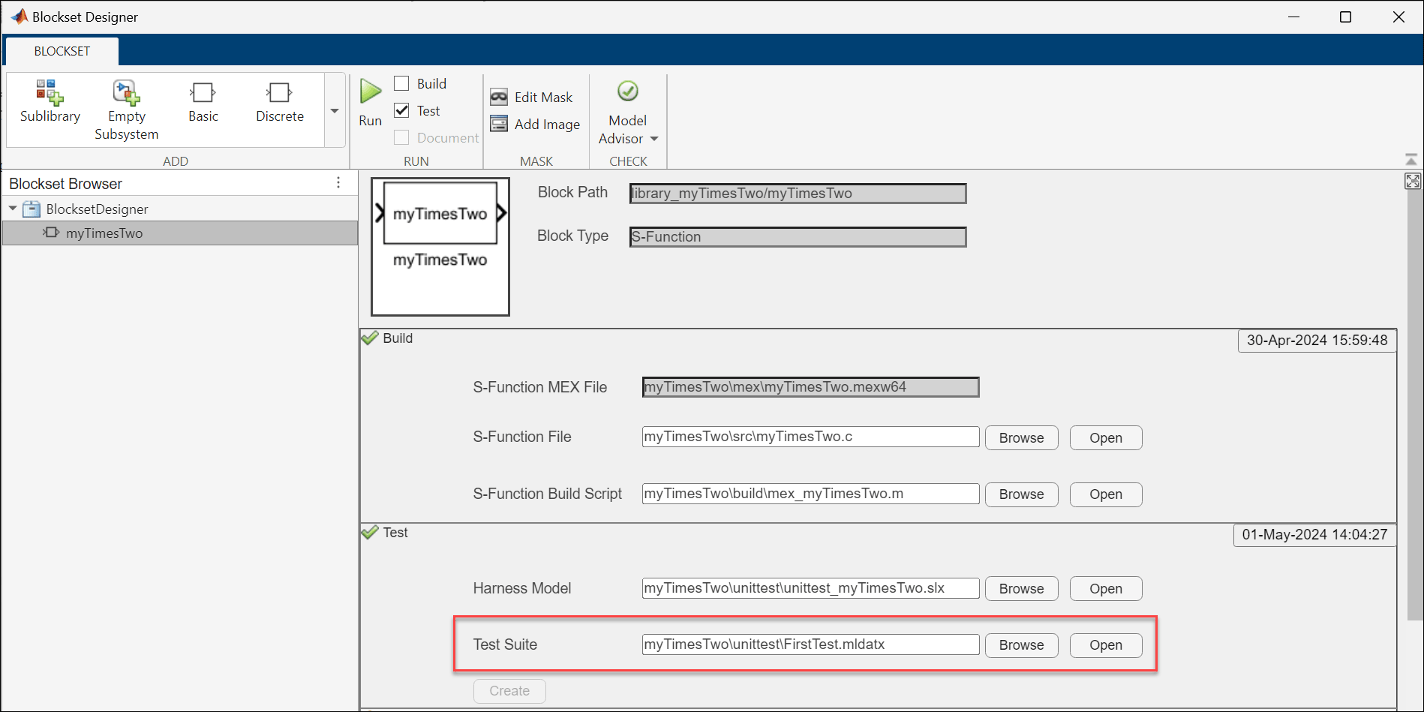Browse for the S-Function File
1424x712 pixels.
pos(1021,438)
